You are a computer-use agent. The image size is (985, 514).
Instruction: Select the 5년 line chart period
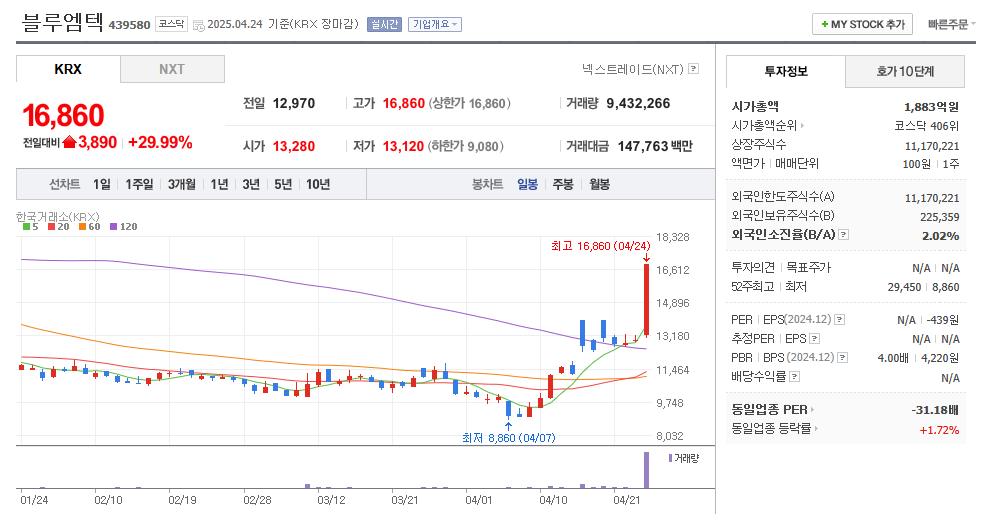pos(283,184)
